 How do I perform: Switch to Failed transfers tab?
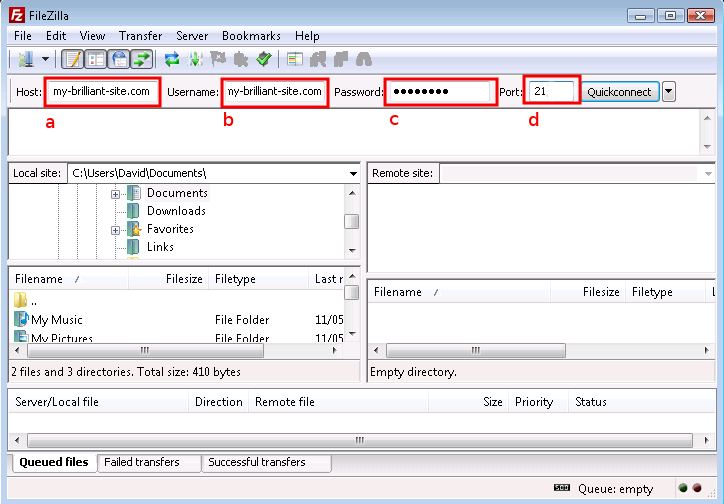149,463
